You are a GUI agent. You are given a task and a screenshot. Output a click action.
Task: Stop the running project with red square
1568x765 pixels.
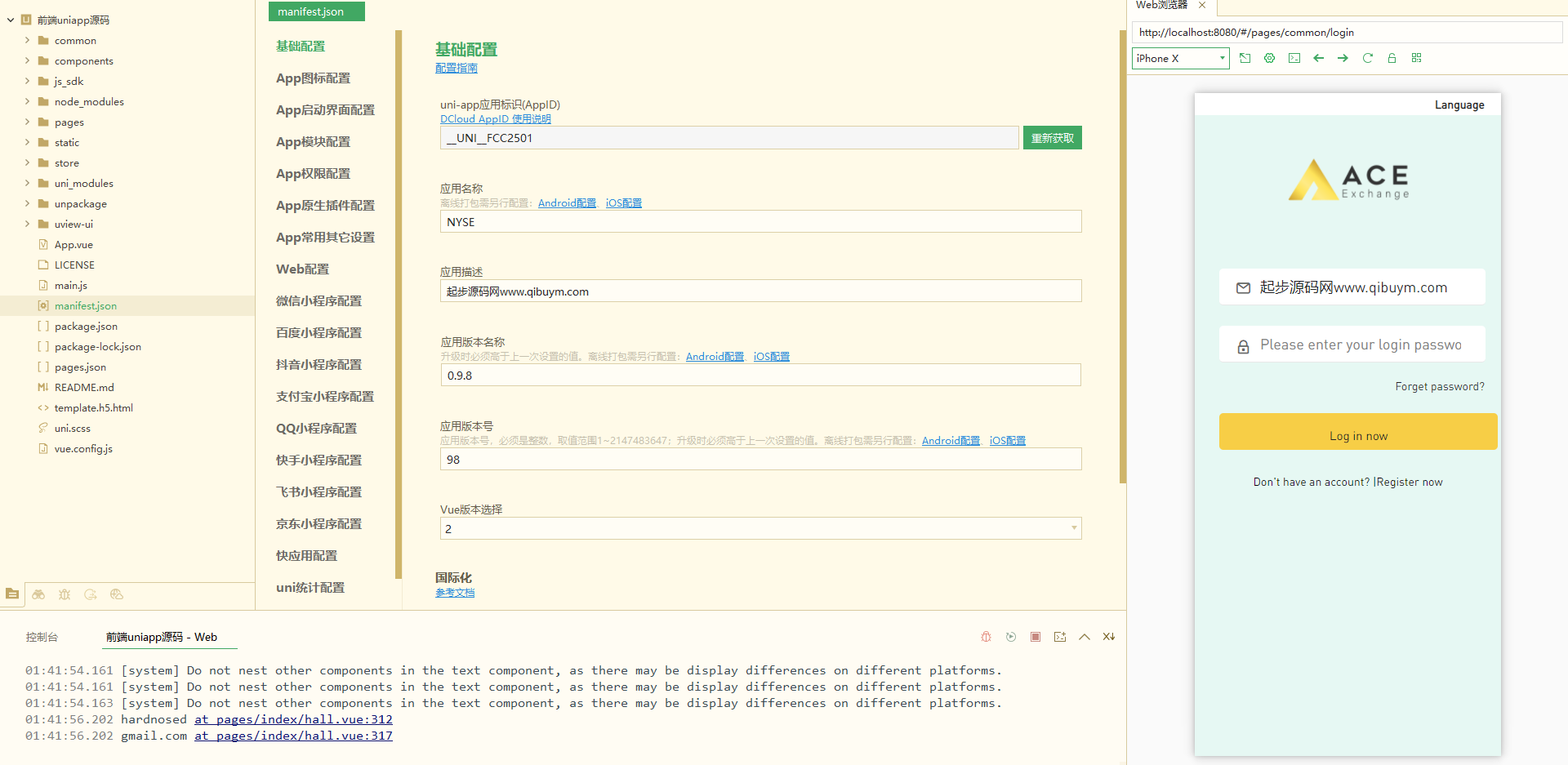[1035, 637]
